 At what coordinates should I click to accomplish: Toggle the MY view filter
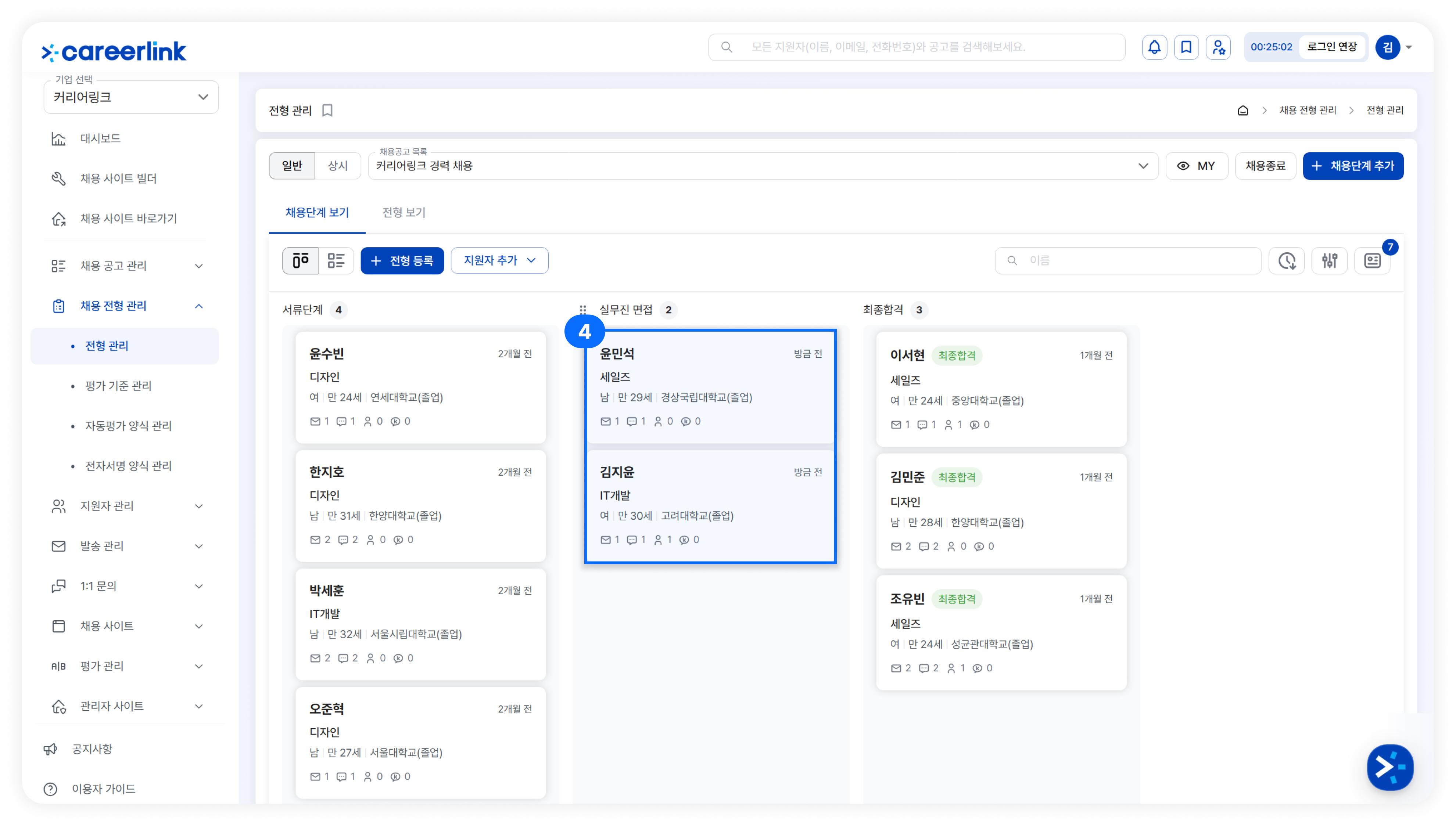tap(1196, 166)
